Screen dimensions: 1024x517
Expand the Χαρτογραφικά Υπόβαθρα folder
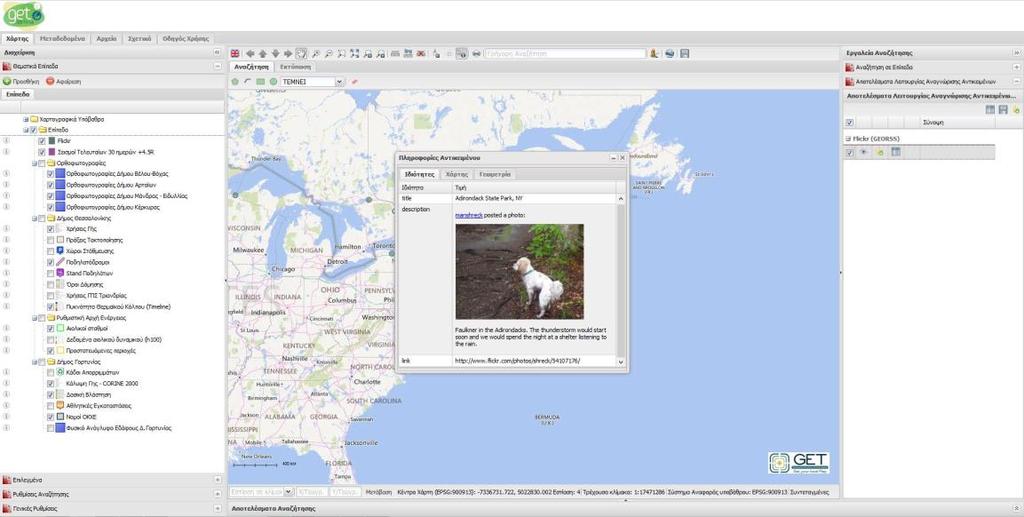[x=26, y=119]
